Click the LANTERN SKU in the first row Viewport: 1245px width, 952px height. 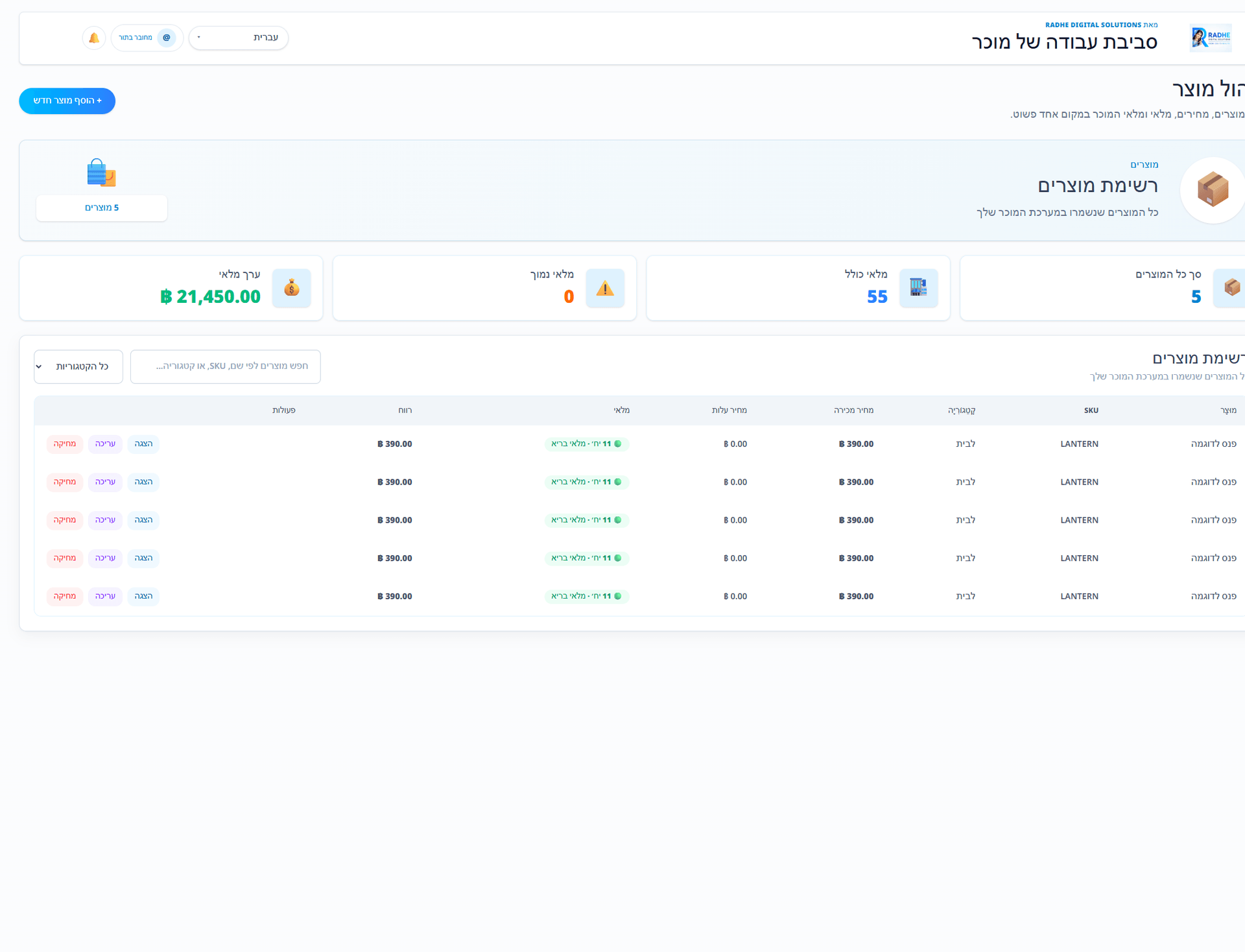1079,444
